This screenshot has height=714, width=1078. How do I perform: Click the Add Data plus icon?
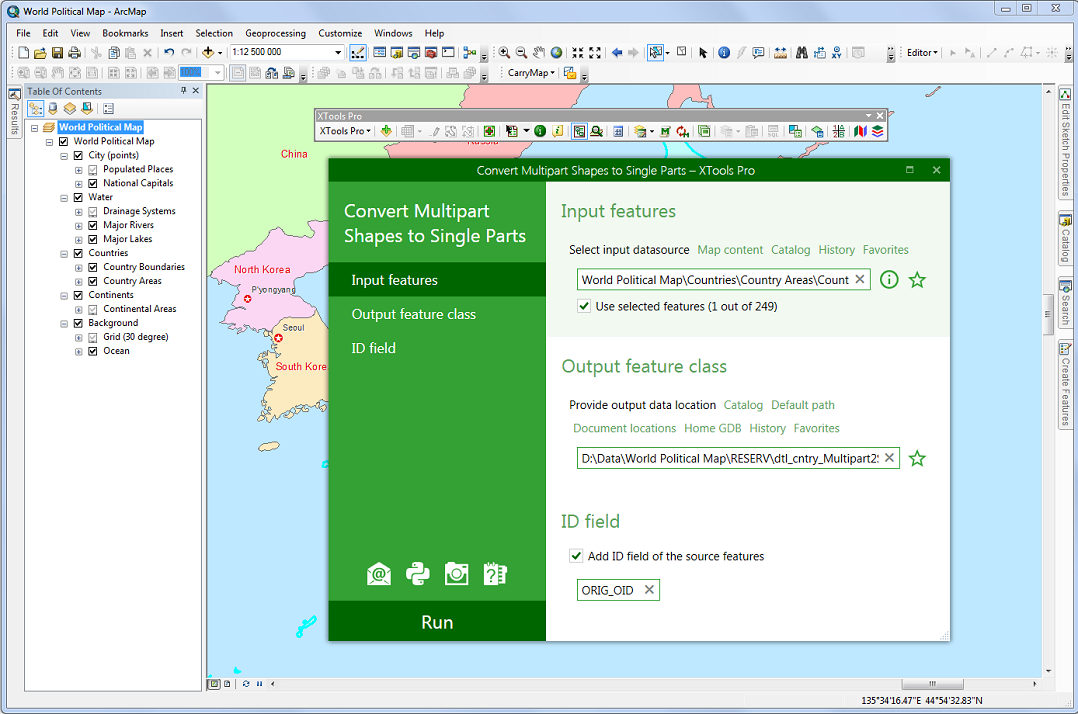tap(208, 53)
